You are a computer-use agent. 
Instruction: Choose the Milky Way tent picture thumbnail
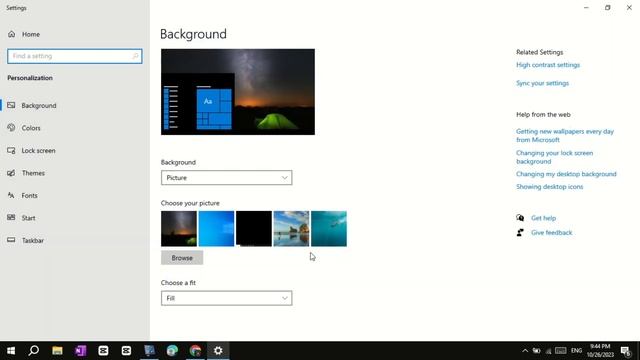179,229
